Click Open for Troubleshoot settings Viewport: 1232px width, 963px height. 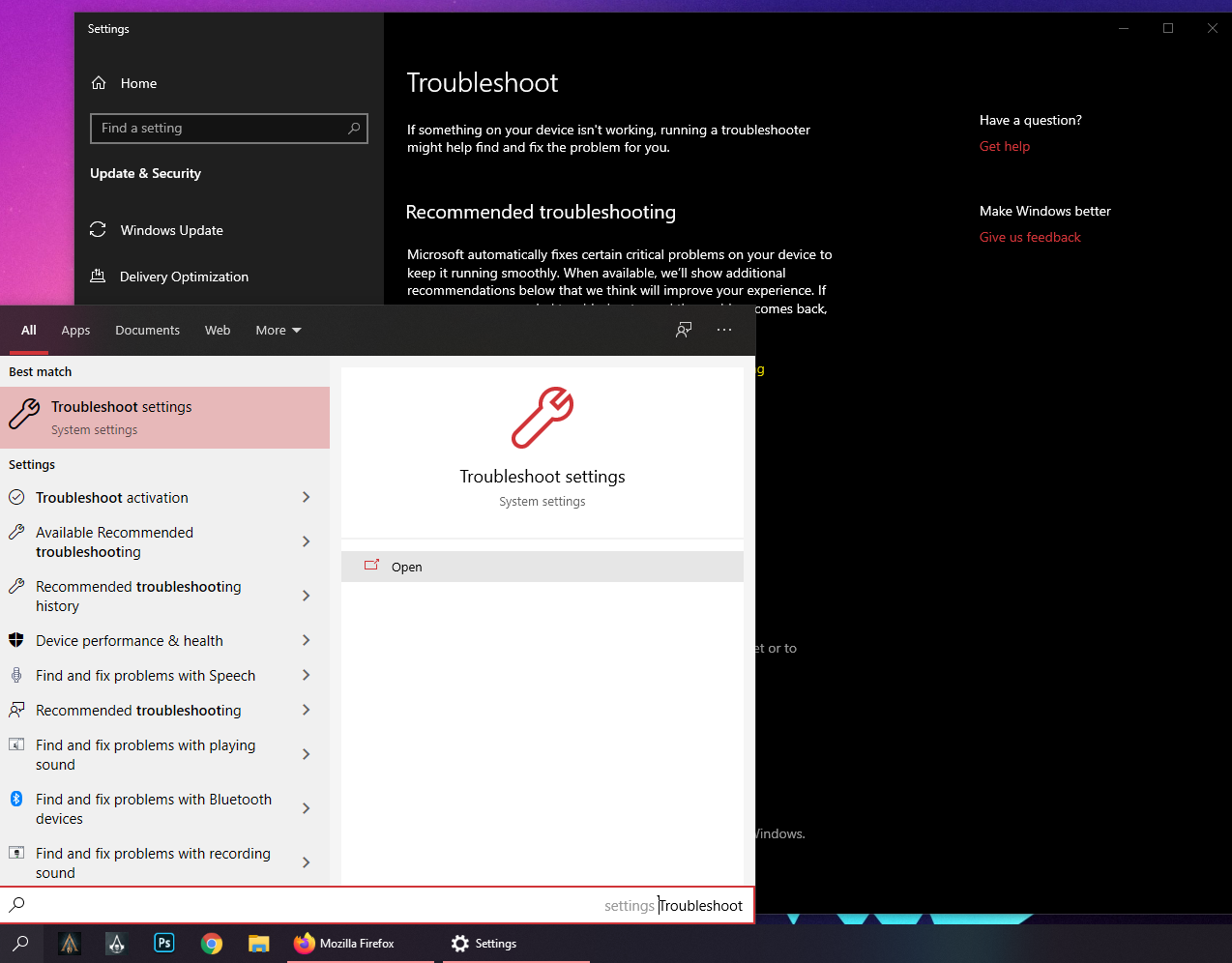coord(407,567)
